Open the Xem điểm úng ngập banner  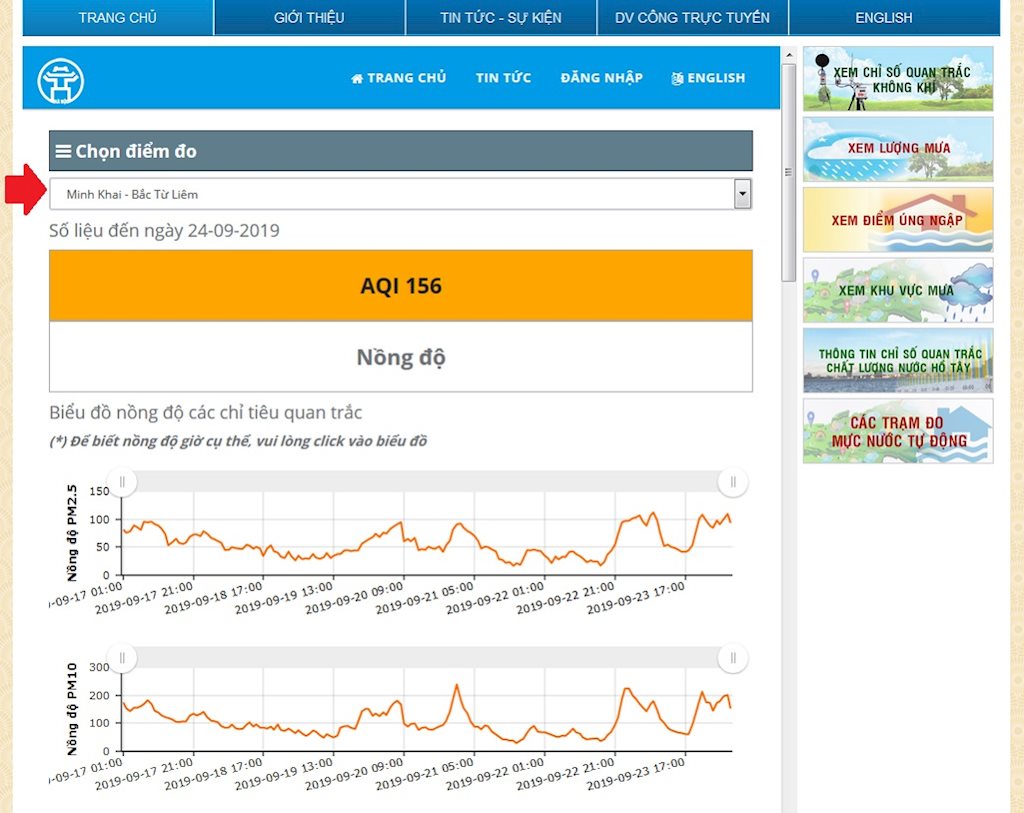pyautogui.click(x=898, y=220)
